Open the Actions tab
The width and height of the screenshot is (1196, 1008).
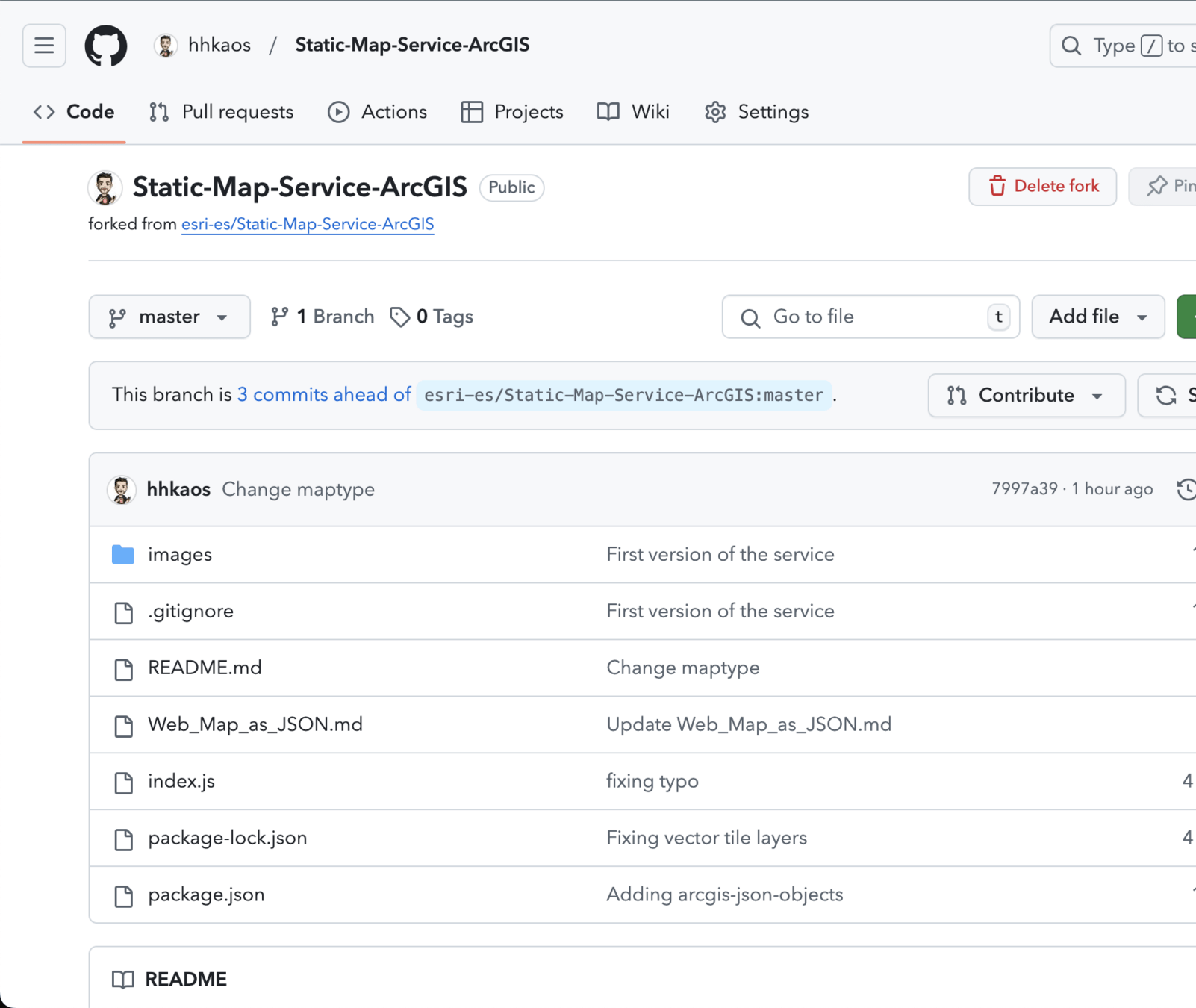[378, 112]
